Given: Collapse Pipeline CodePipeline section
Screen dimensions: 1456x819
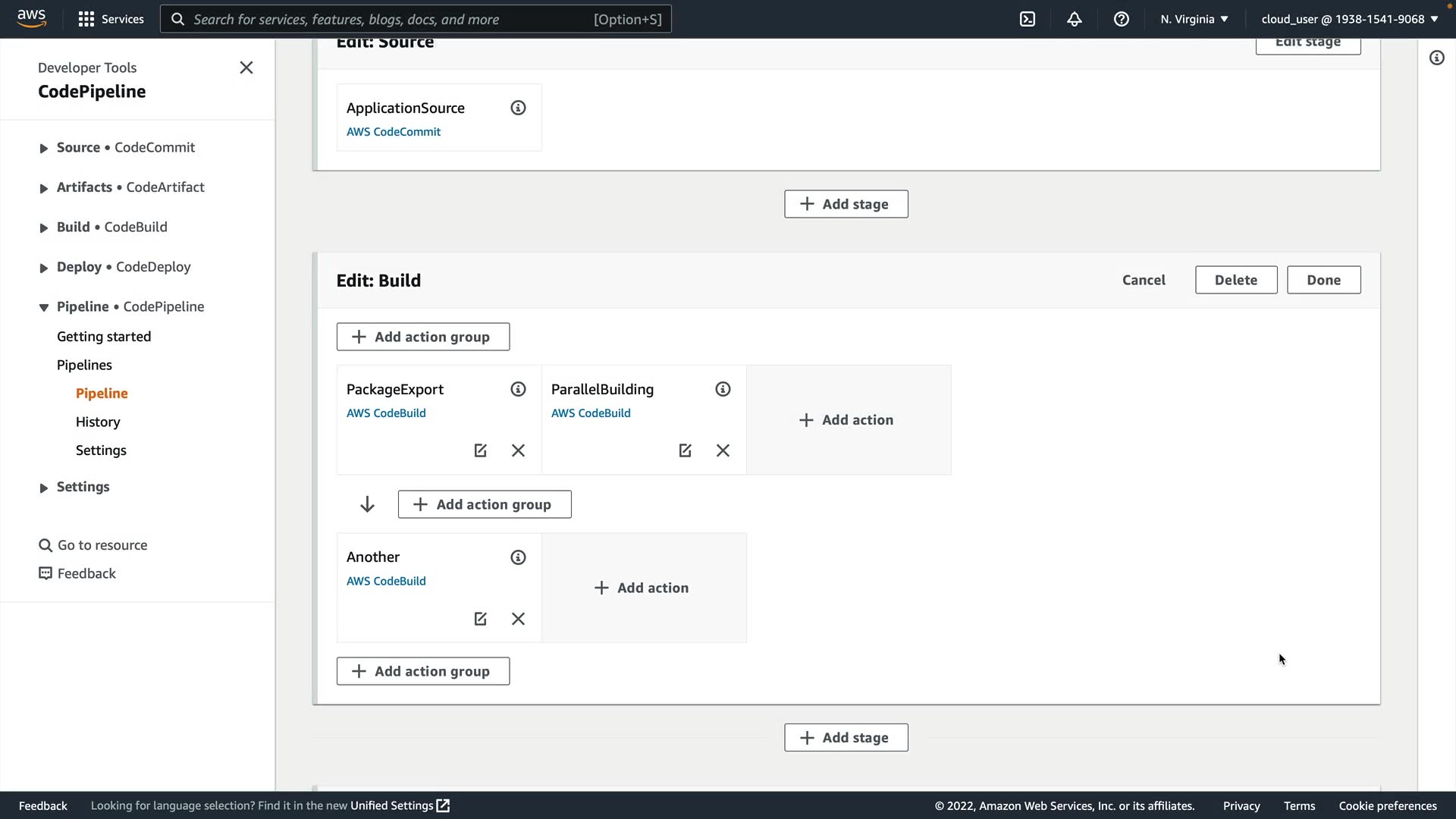Looking at the screenshot, I should coord(43,307).
